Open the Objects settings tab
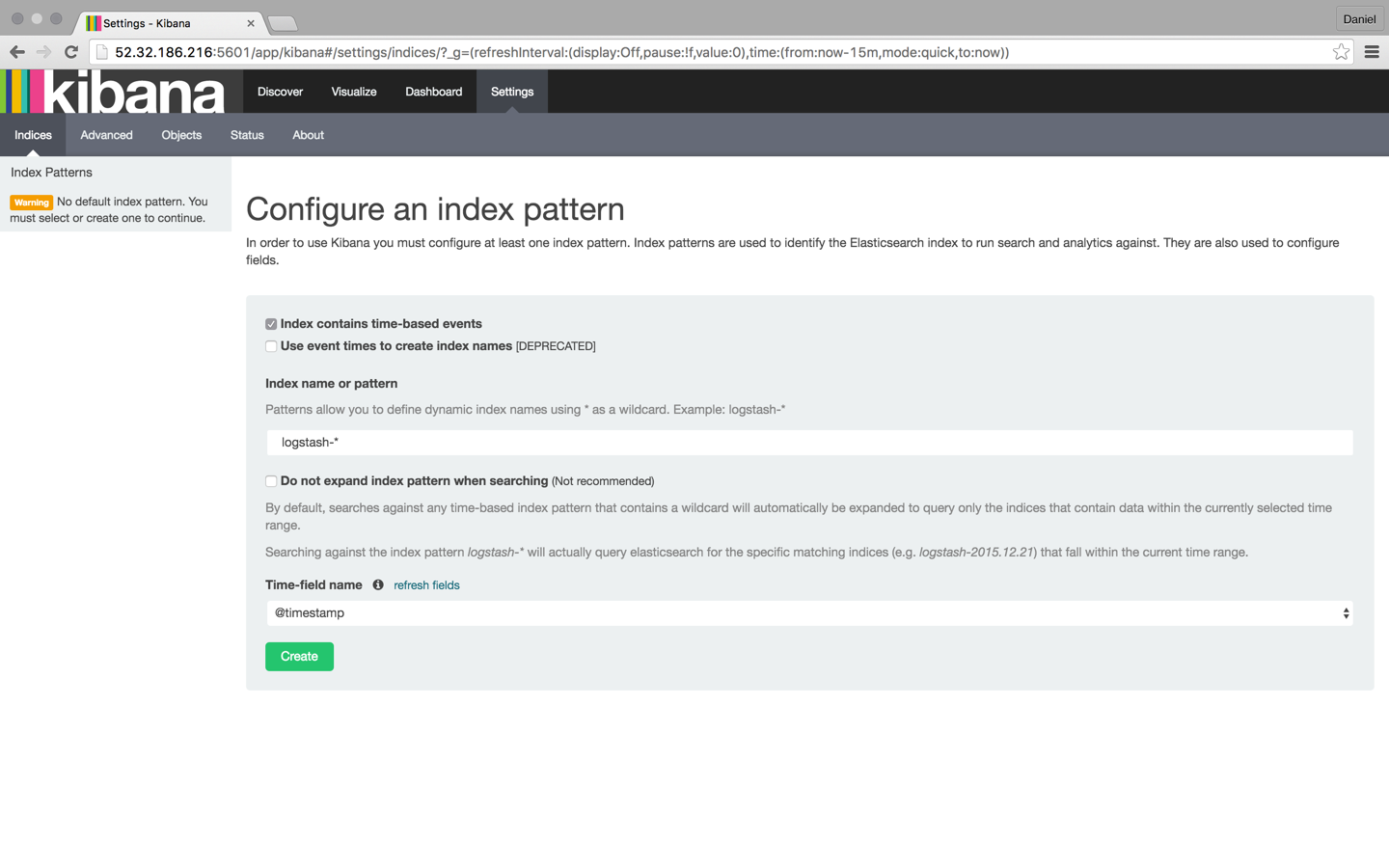The image size is (1389, 868). (180, 135)
